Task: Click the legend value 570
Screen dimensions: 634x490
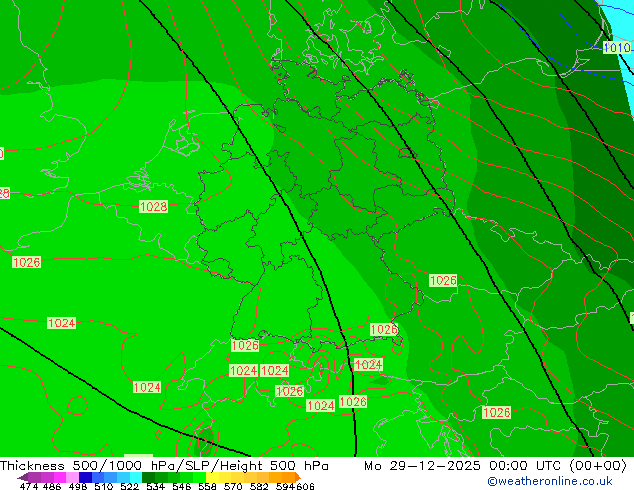Action: pyautogui.click(x=233, y=486)
